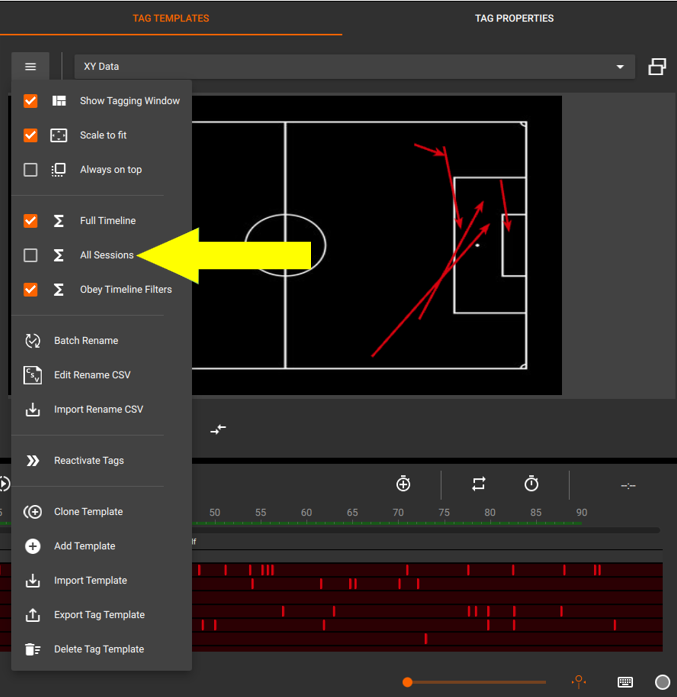Click the Always on top icon
677x697 pixels.
59,169
